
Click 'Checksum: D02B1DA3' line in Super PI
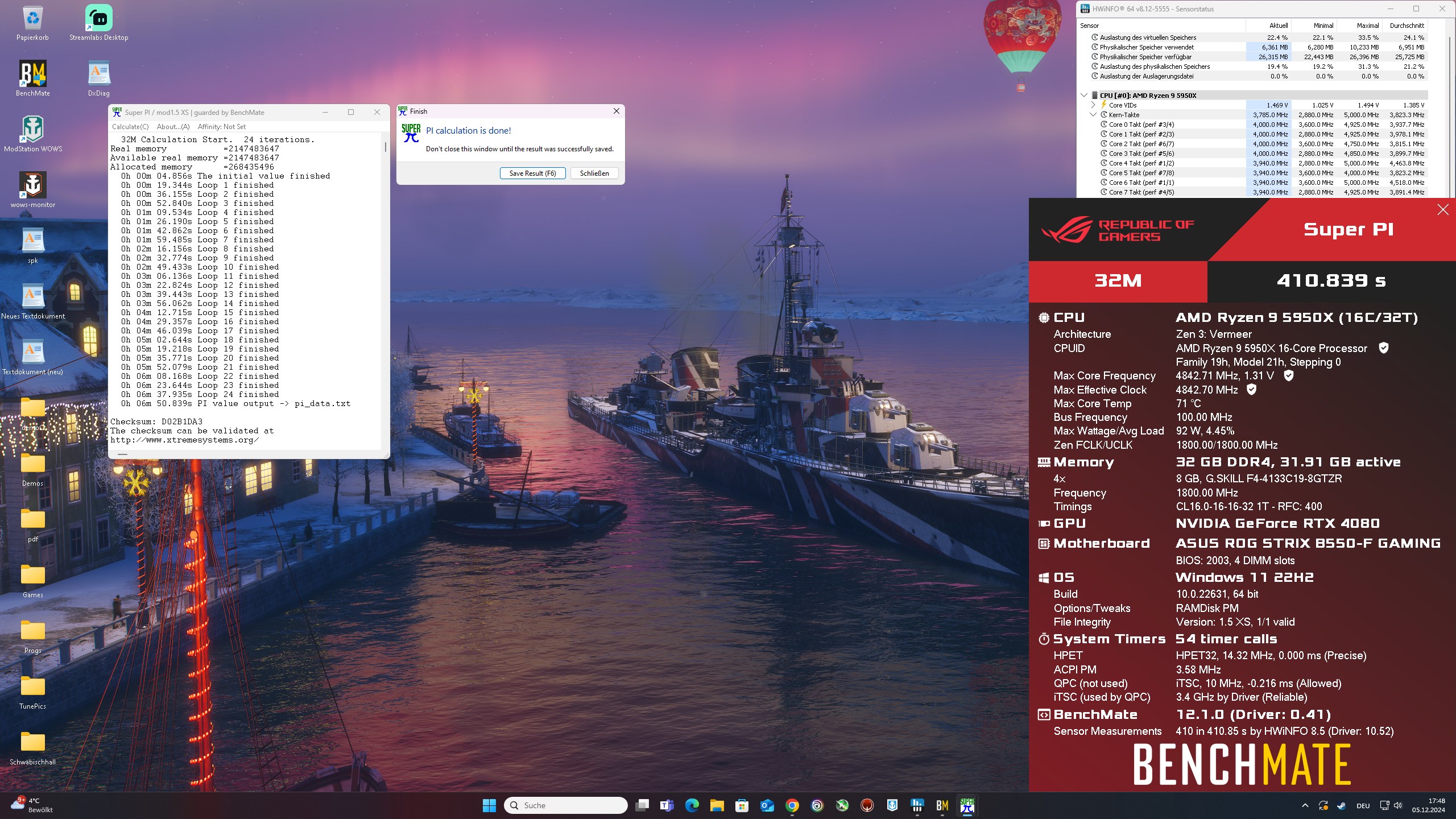[156, 421]
